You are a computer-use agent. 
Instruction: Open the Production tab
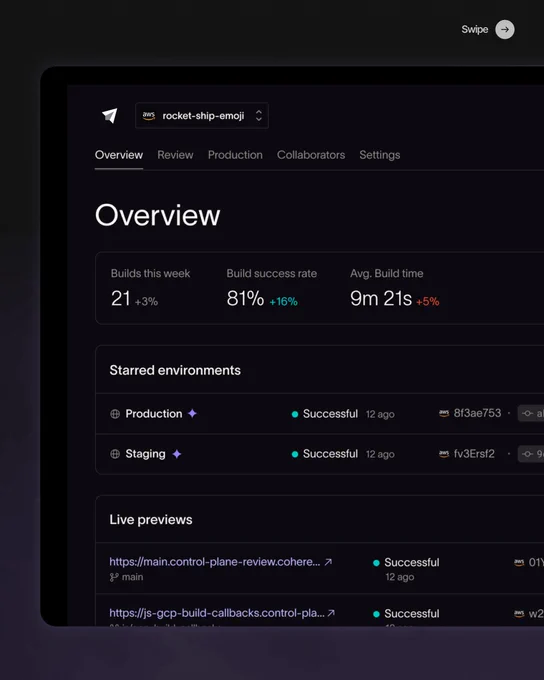point(235,155)
